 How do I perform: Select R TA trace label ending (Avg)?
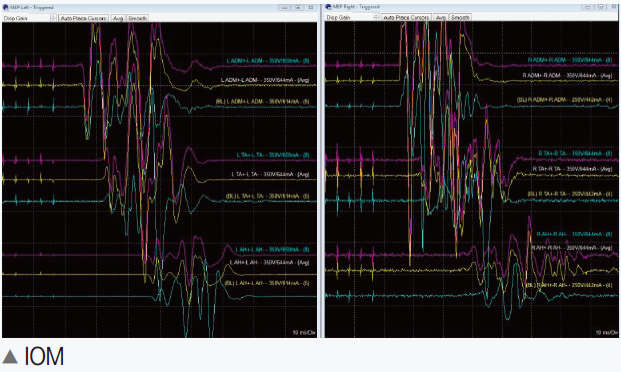tap(572, 169)
